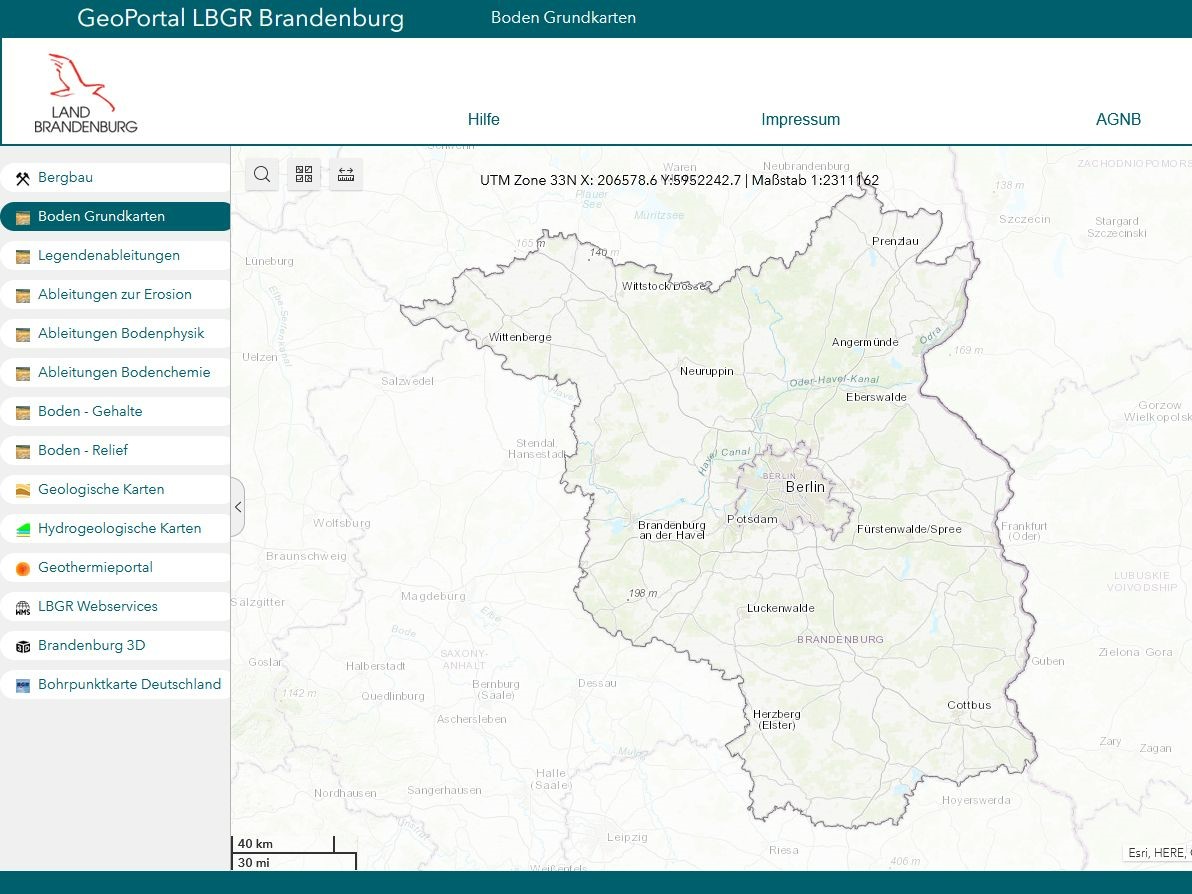Click the Hydrogeologische Karten green icon
Viewport: 1192px width, 894px height.
pos(23,530)
